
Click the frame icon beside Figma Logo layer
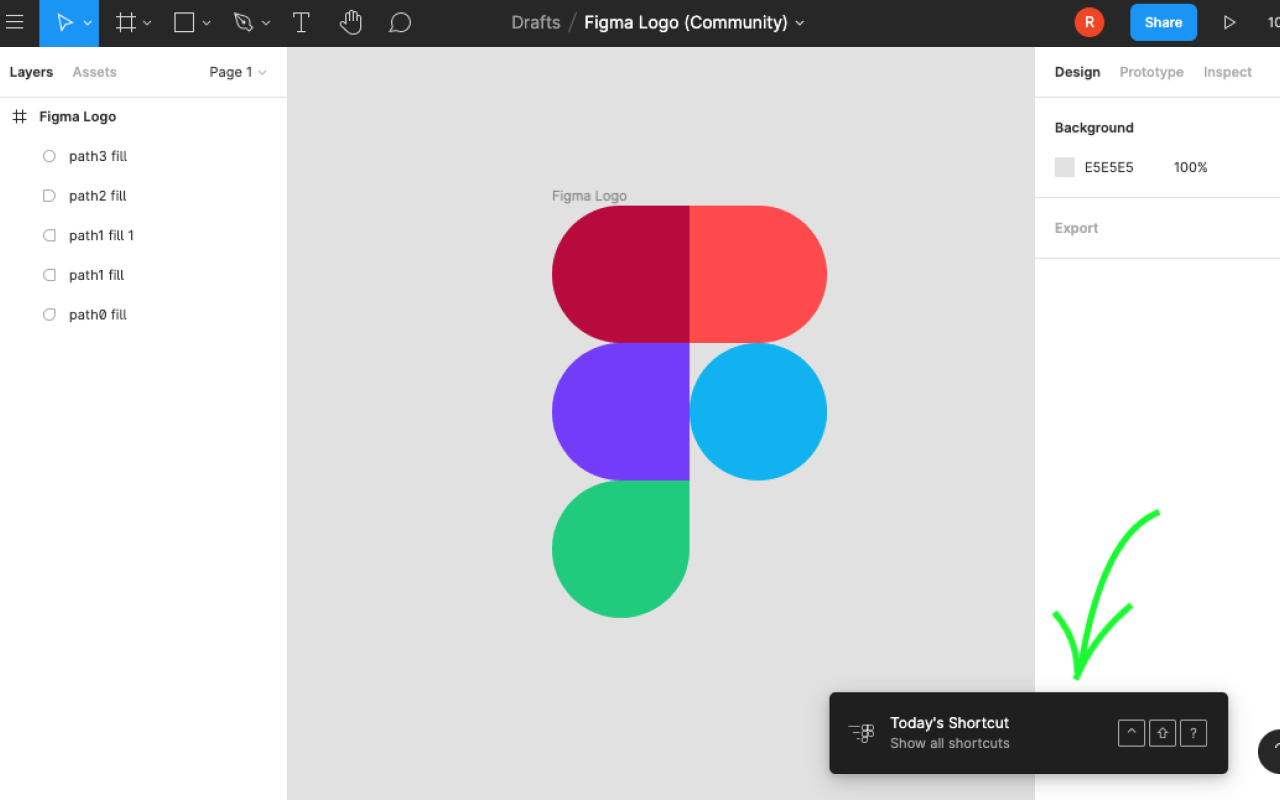[19, 117]
